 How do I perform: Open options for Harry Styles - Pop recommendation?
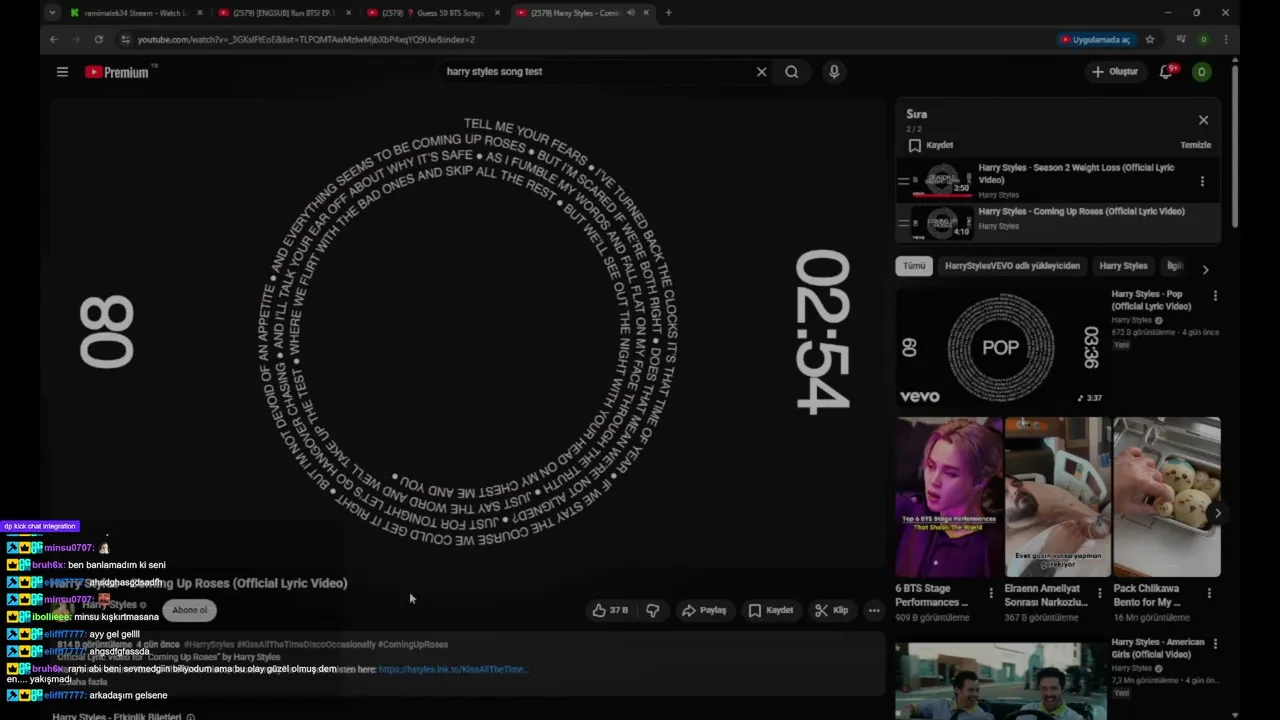[x=1215, y=296]
